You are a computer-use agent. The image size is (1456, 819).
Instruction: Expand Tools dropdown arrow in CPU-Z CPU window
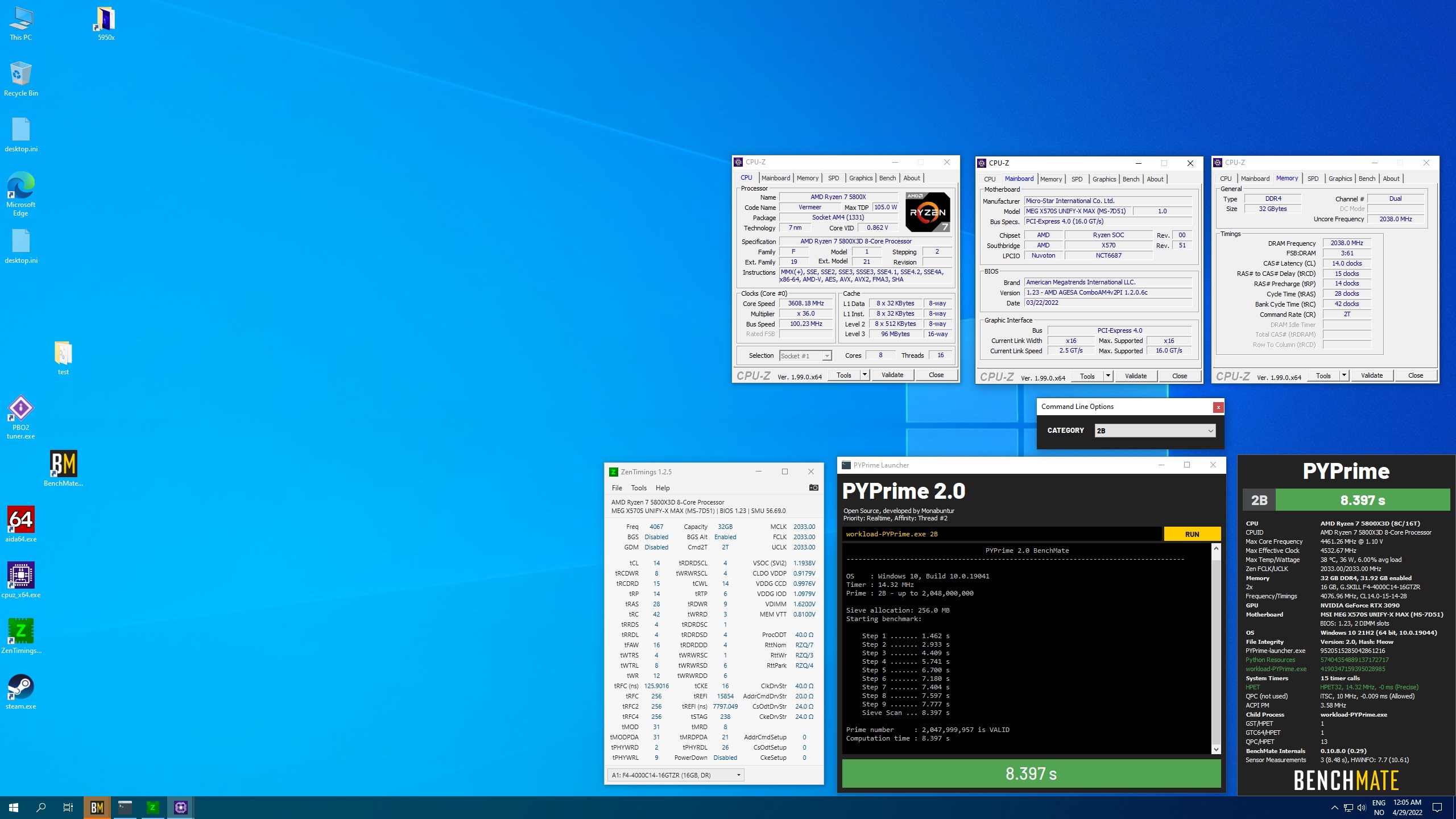864,375
